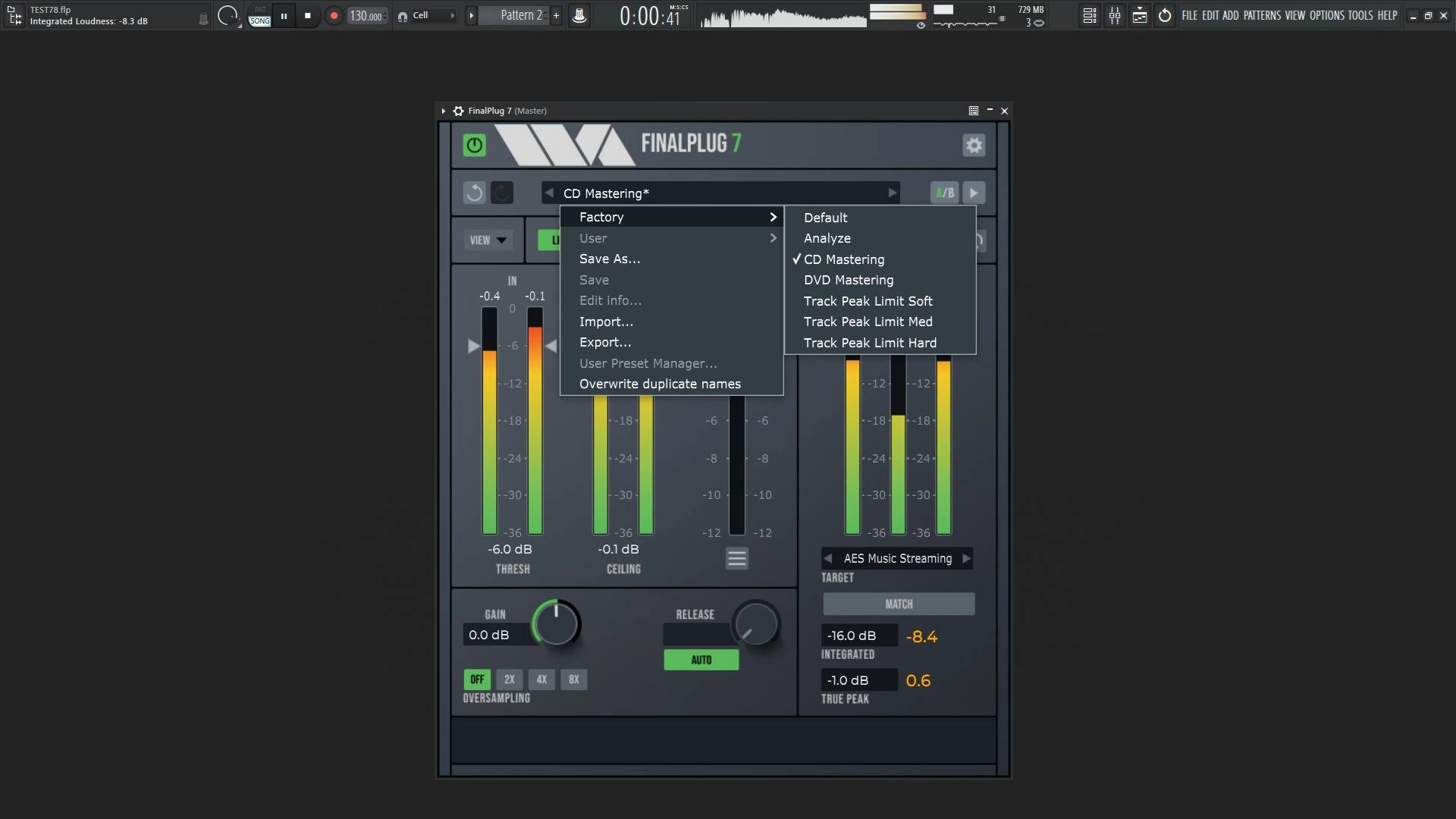Click the record button in transport
Image resolution: width=1456 pixels, height=819 pixels.
(334, 16)
